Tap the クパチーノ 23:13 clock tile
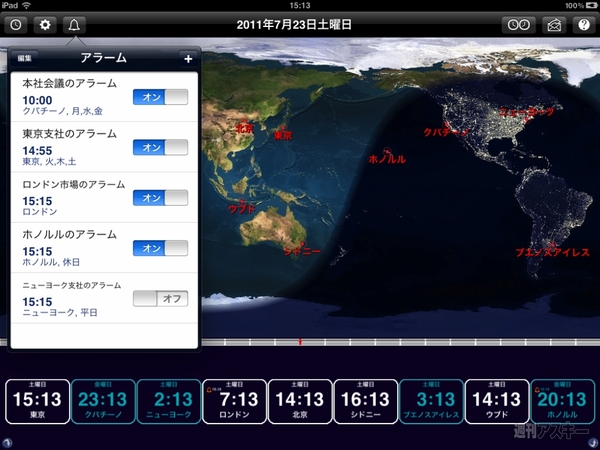The image size is (600, 450). 103,401
